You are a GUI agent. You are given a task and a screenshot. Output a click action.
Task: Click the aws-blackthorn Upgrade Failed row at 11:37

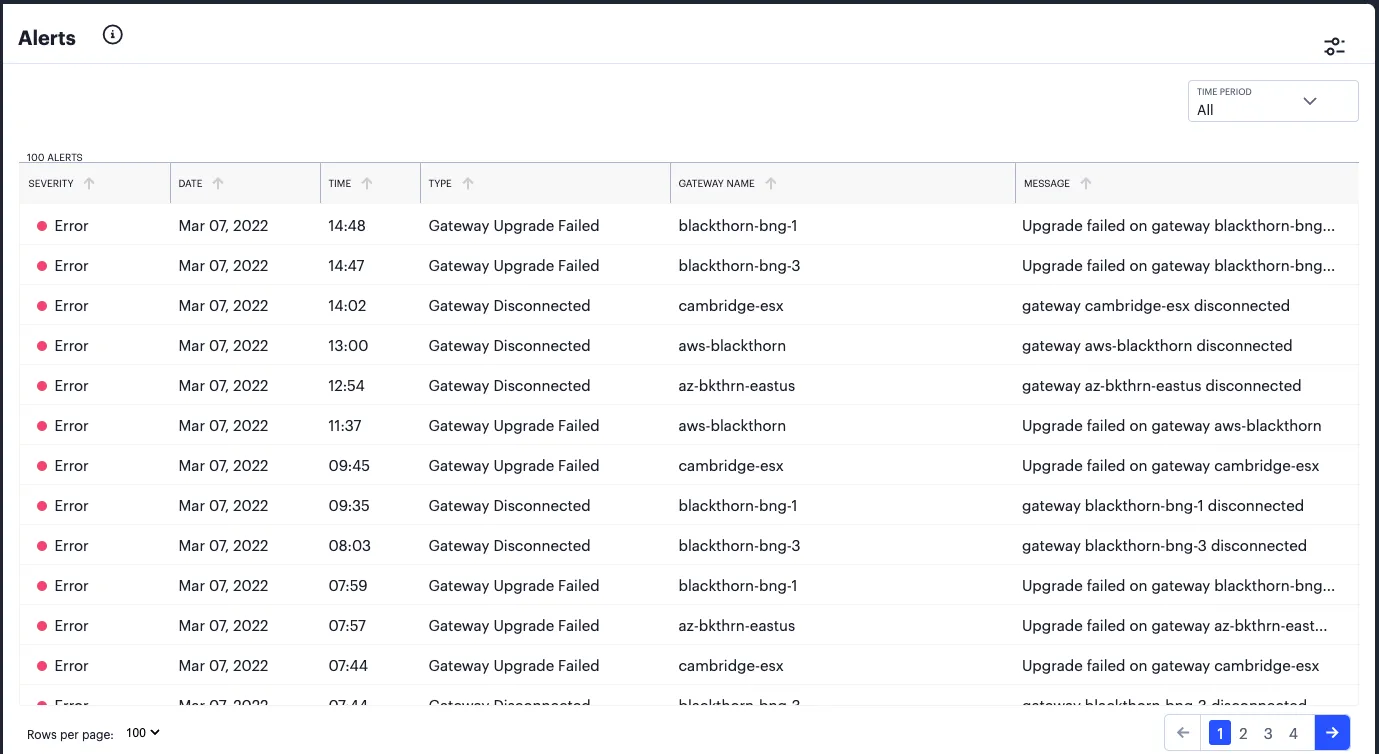point(689,426)
